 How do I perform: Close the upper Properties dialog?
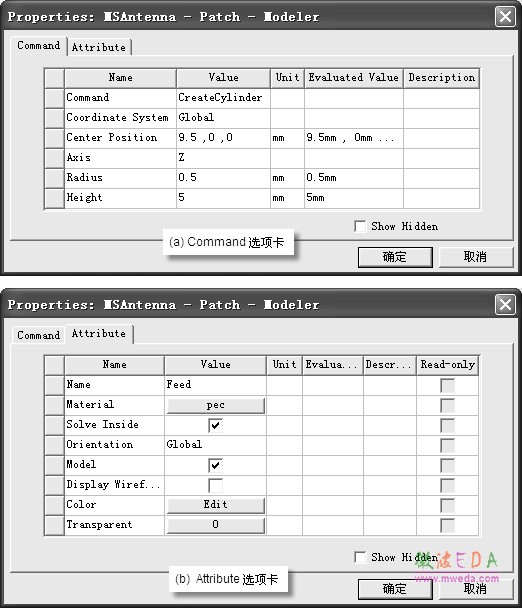pyautogui.click(x=505, y=17)
